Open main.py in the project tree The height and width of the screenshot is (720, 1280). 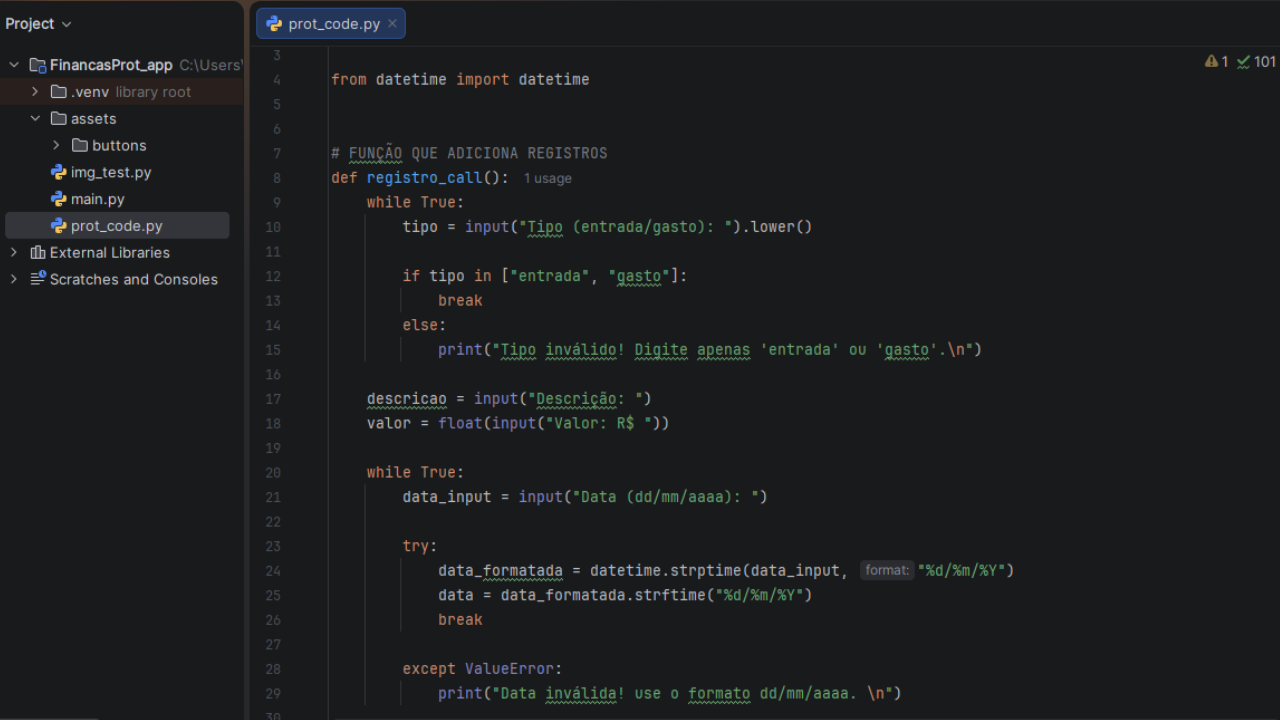point(98,199)
